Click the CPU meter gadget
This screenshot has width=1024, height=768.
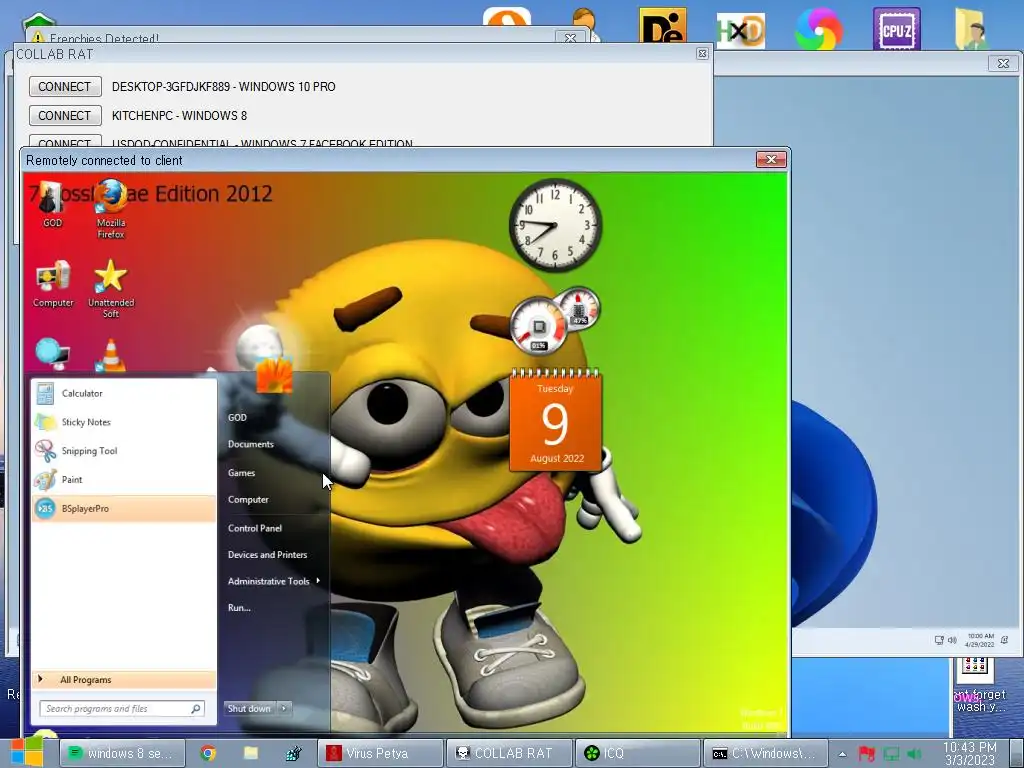[x=539, y=326]
